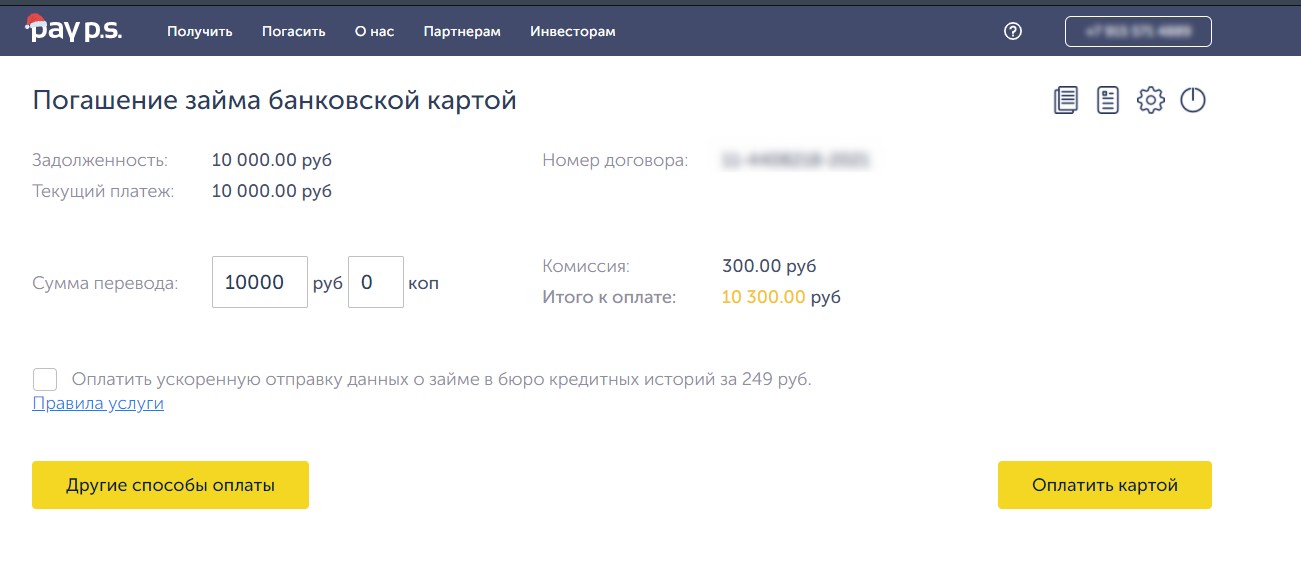The image size is (1301, 572).
Task: Click the single document form icon
Action: (x=1108, y=100)
